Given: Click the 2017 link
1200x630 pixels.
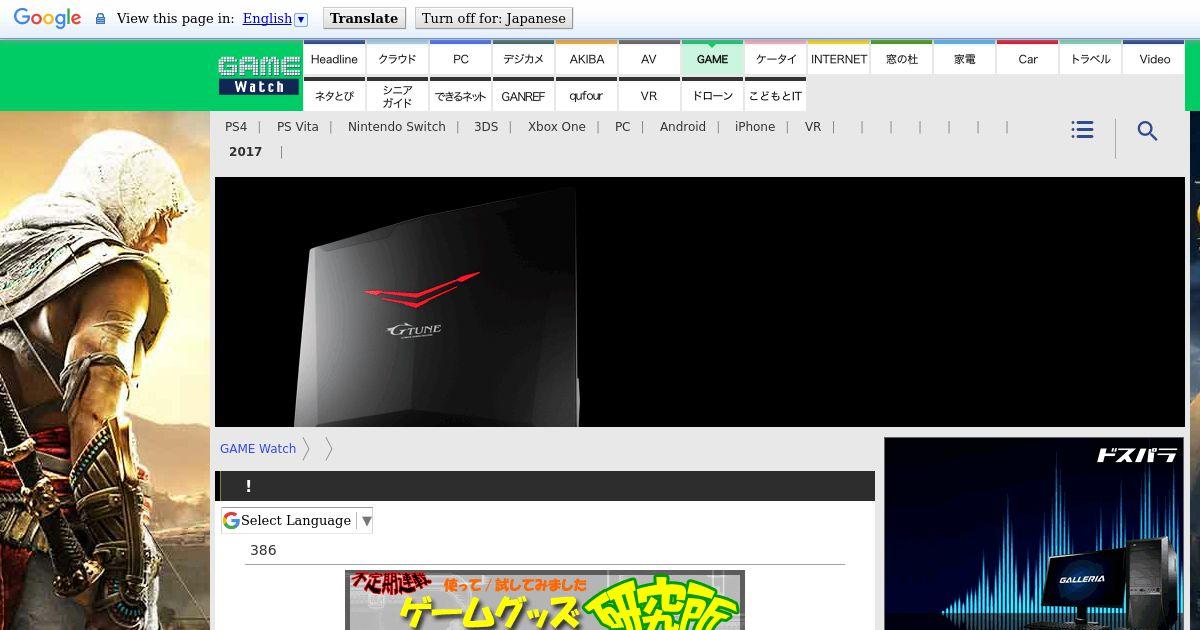Looking at the screenshot, I should click(246, 152).
